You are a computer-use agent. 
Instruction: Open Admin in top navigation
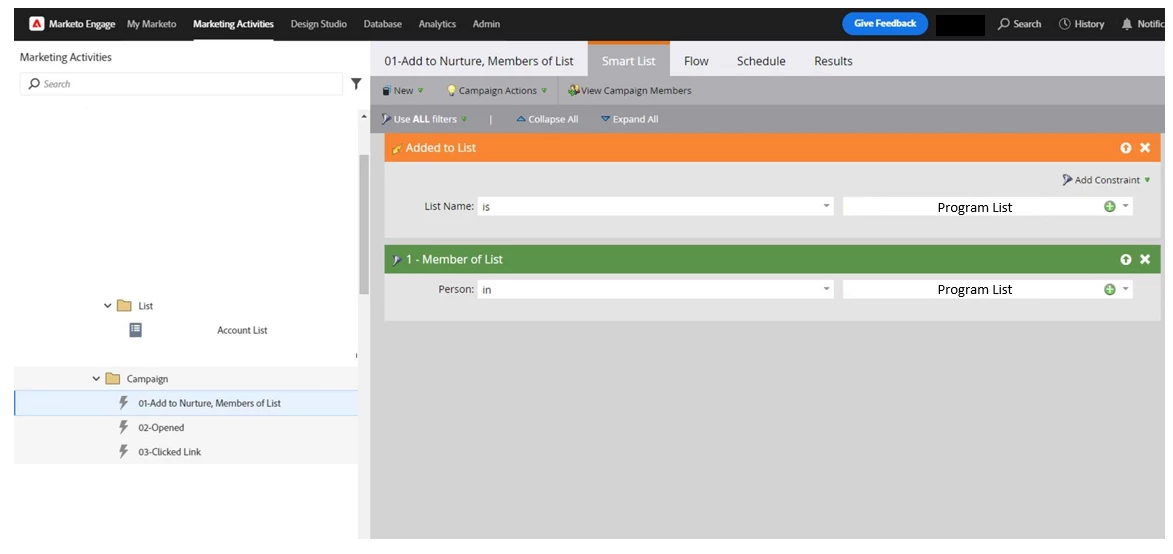pyautogui.click(x=486, y=24)
